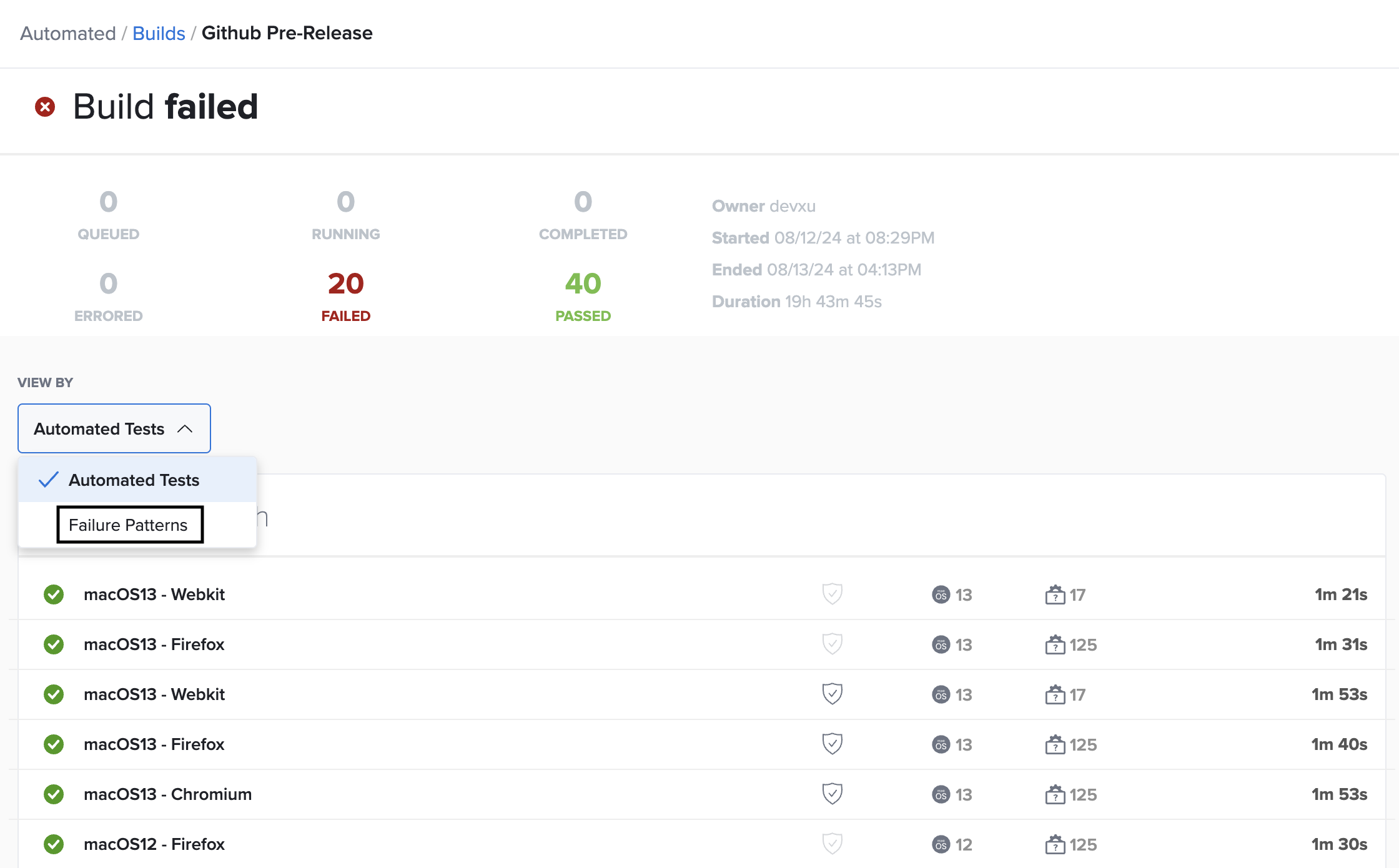Click browser version 125 icon in macOS13 - Chromium row
1399x868 pixels.
click(x=1055, y=794)
